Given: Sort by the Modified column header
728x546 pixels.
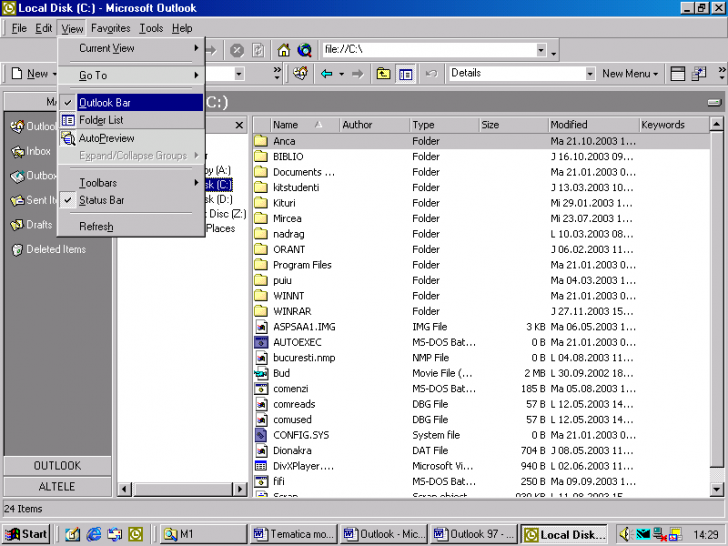Looking at the screenshot, I should coord(593,125).
